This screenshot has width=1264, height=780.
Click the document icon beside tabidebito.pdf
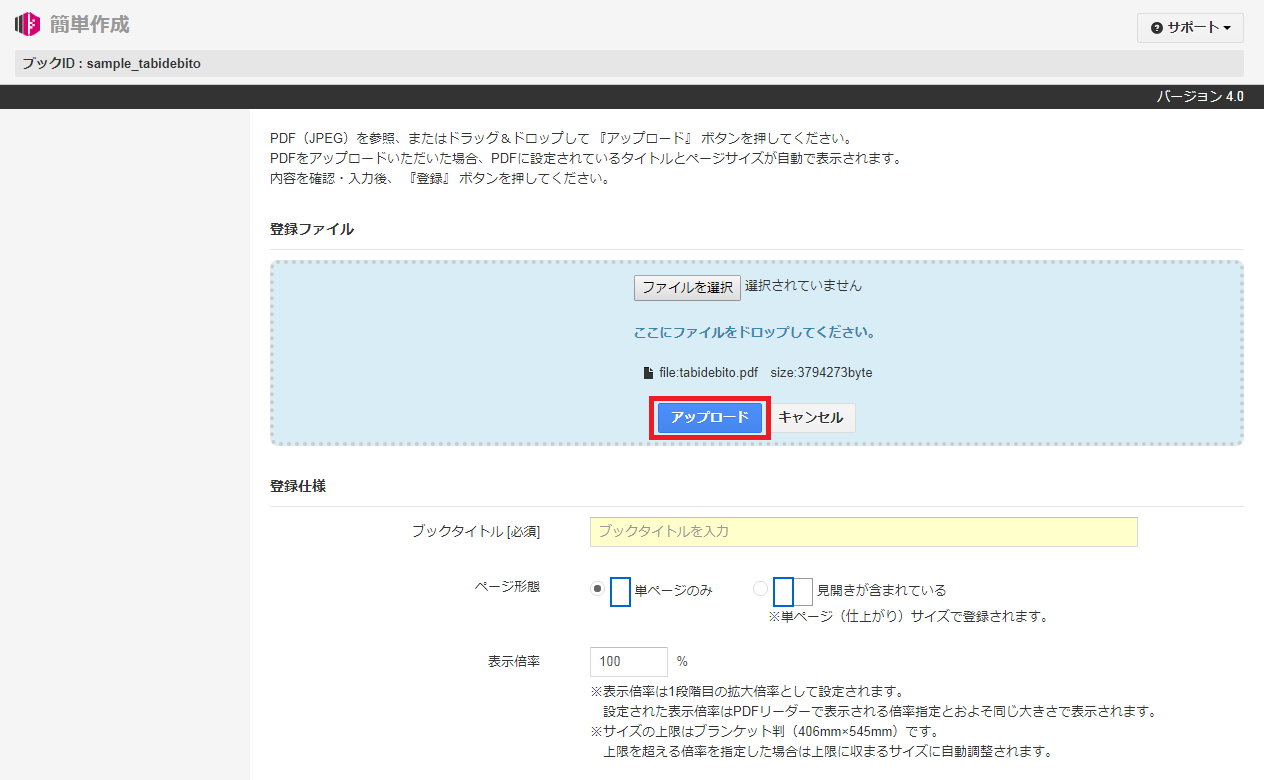tap(647, 371)
